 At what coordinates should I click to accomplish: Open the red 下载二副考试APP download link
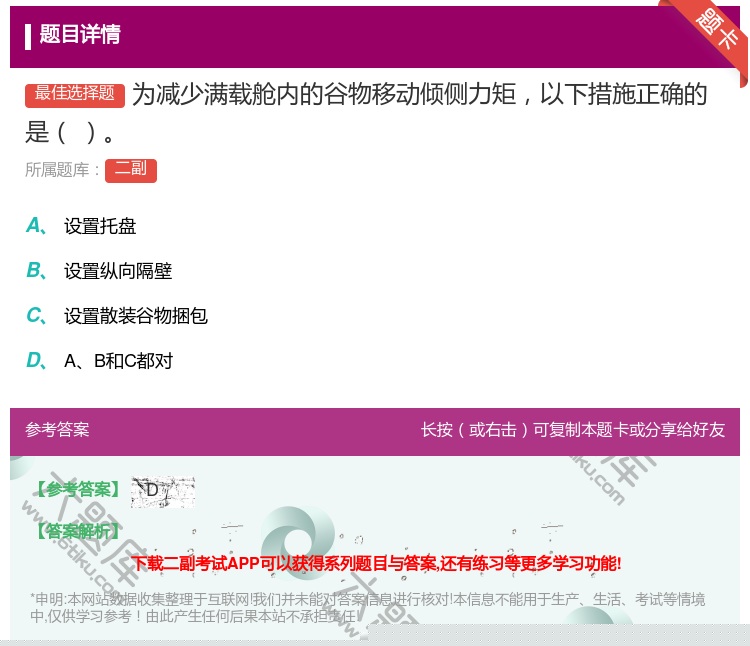tap(376, 563)
